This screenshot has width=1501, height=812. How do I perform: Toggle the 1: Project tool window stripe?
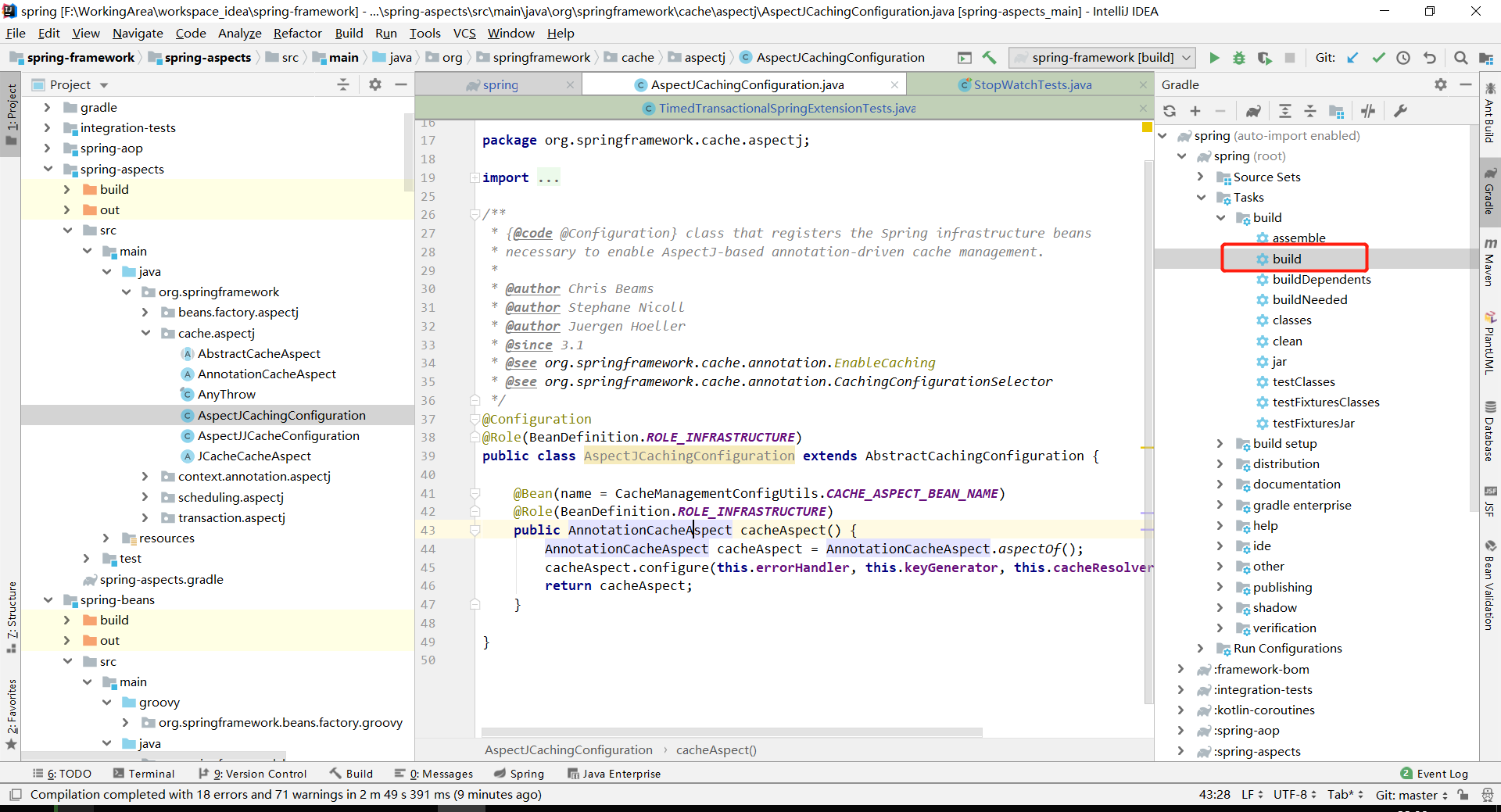click(x=11, y=115)
